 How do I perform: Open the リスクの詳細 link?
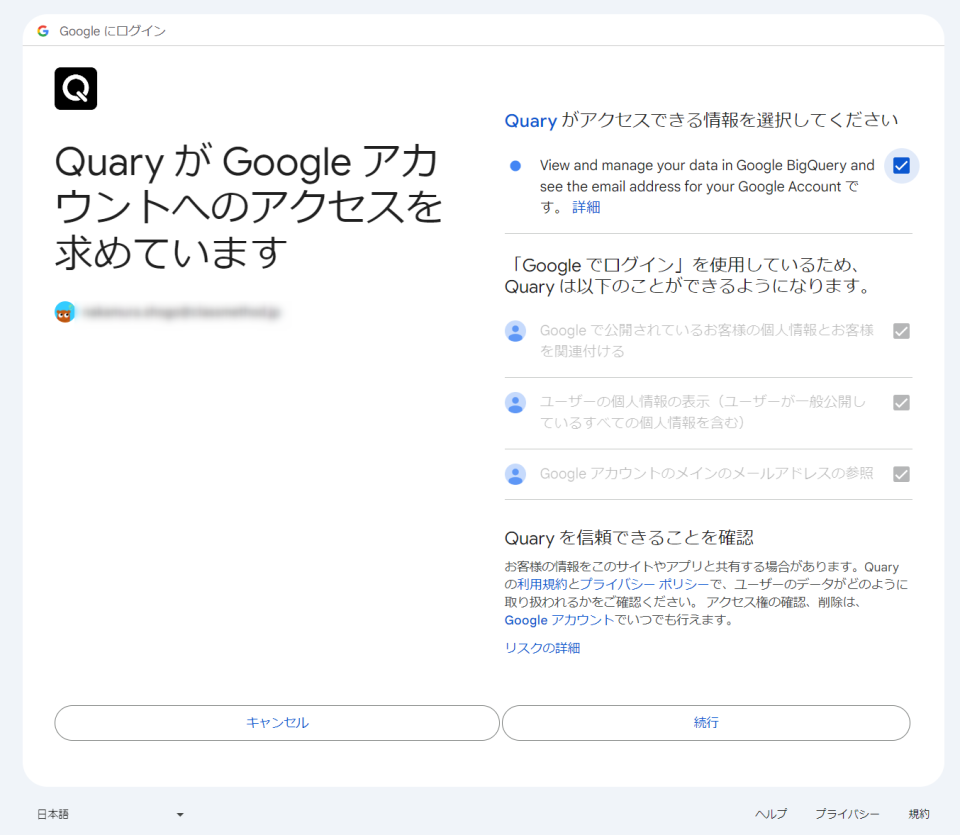545,648
